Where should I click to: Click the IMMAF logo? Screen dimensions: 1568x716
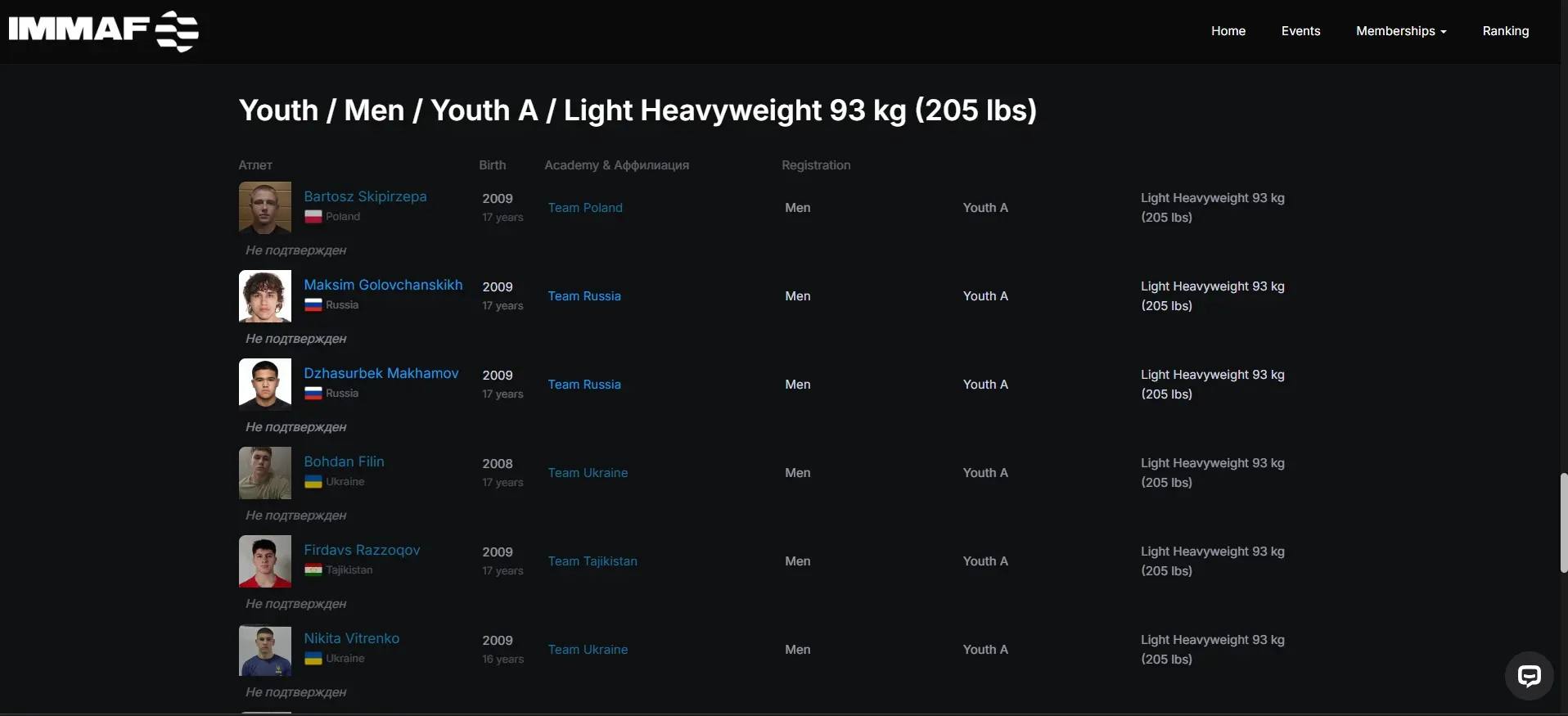click(x=104, y=31)
